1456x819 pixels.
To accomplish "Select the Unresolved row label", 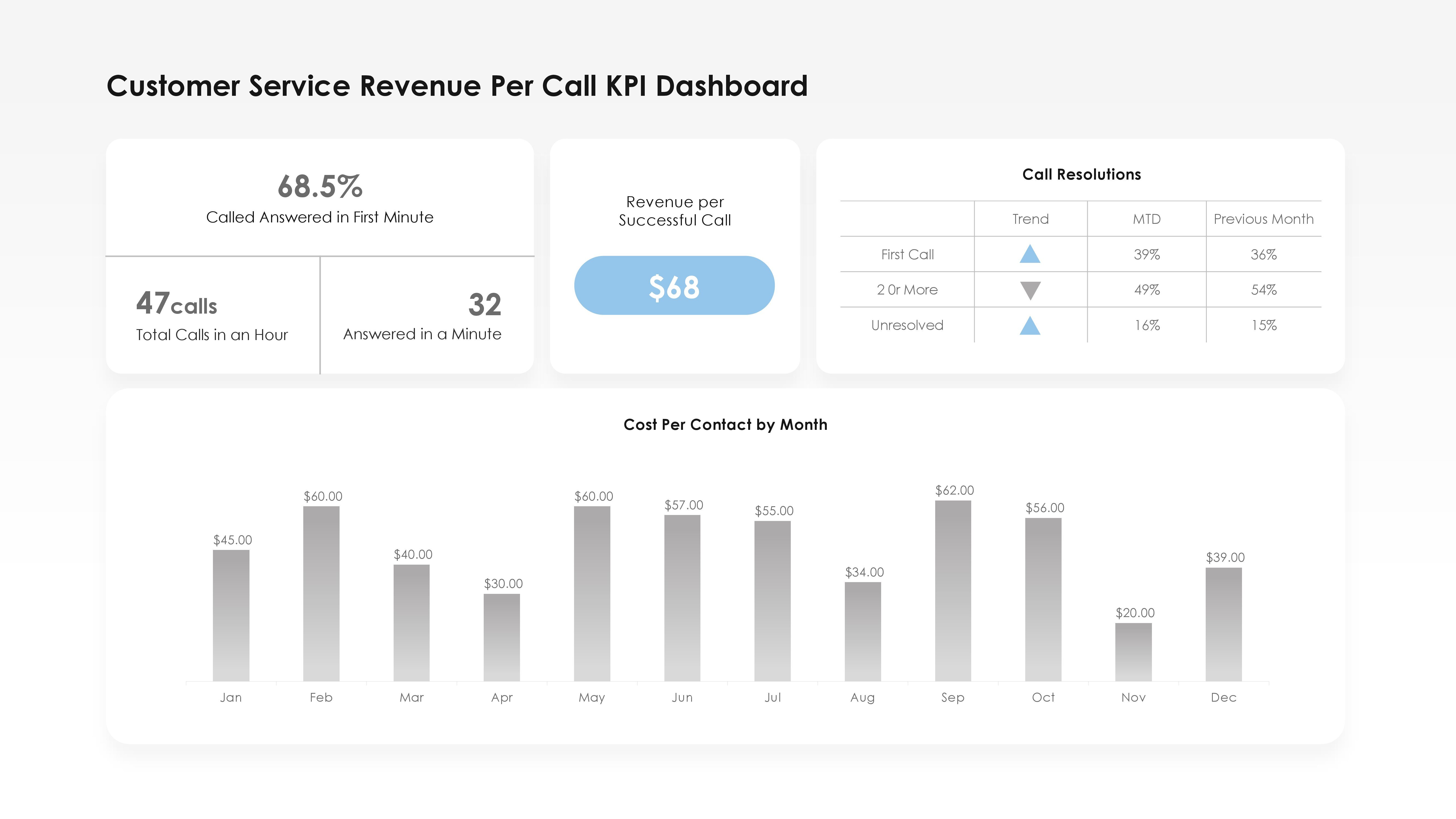I will click(907, 325).
